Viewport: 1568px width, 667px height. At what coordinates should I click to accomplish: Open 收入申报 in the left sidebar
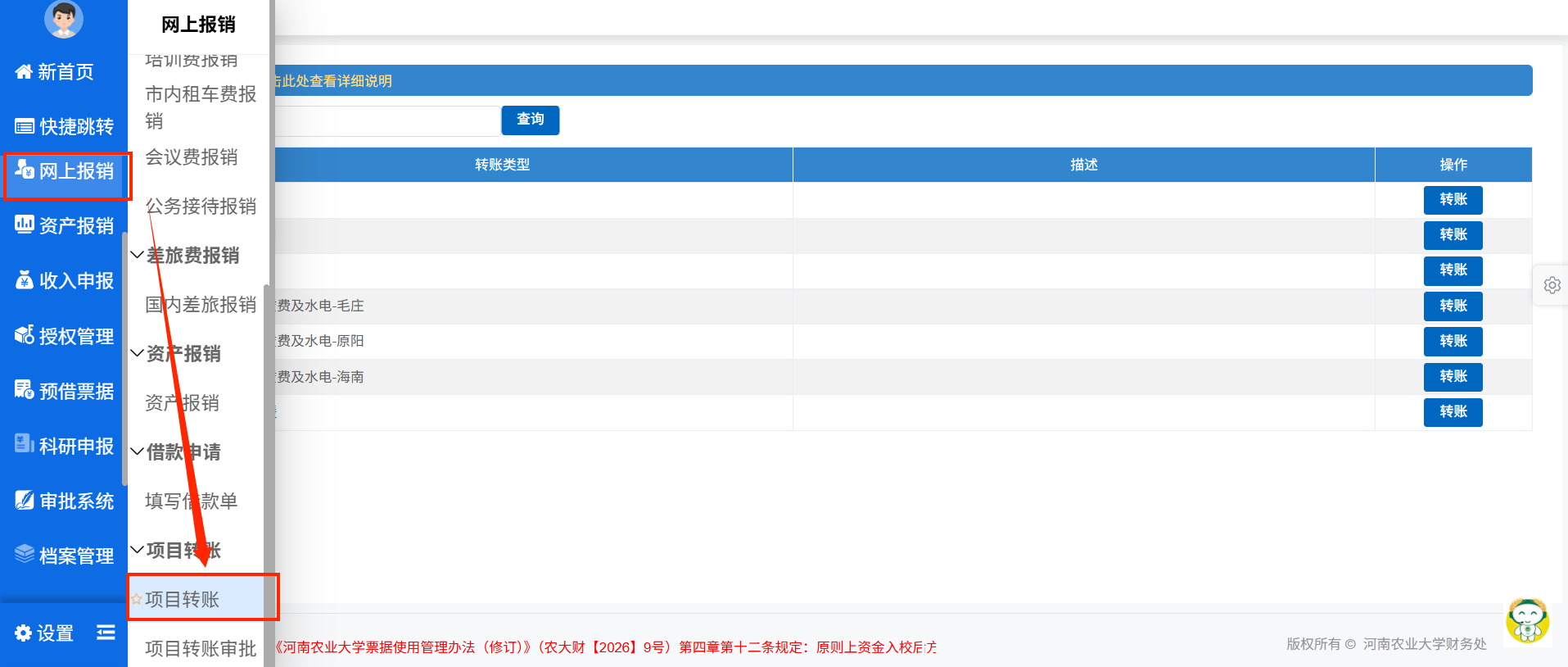[64, 280]
